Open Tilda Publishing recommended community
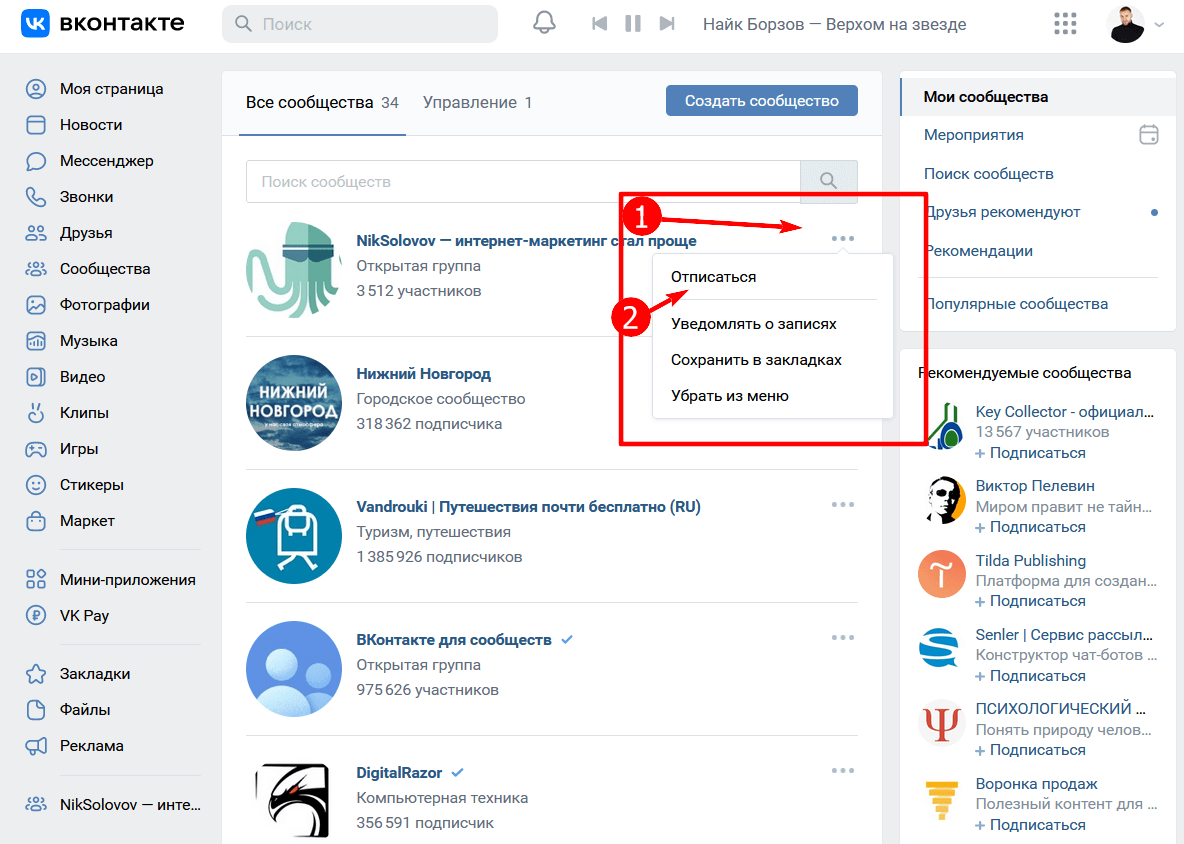This screenshot has width=1184, height=844. (x=1031, y=561)
